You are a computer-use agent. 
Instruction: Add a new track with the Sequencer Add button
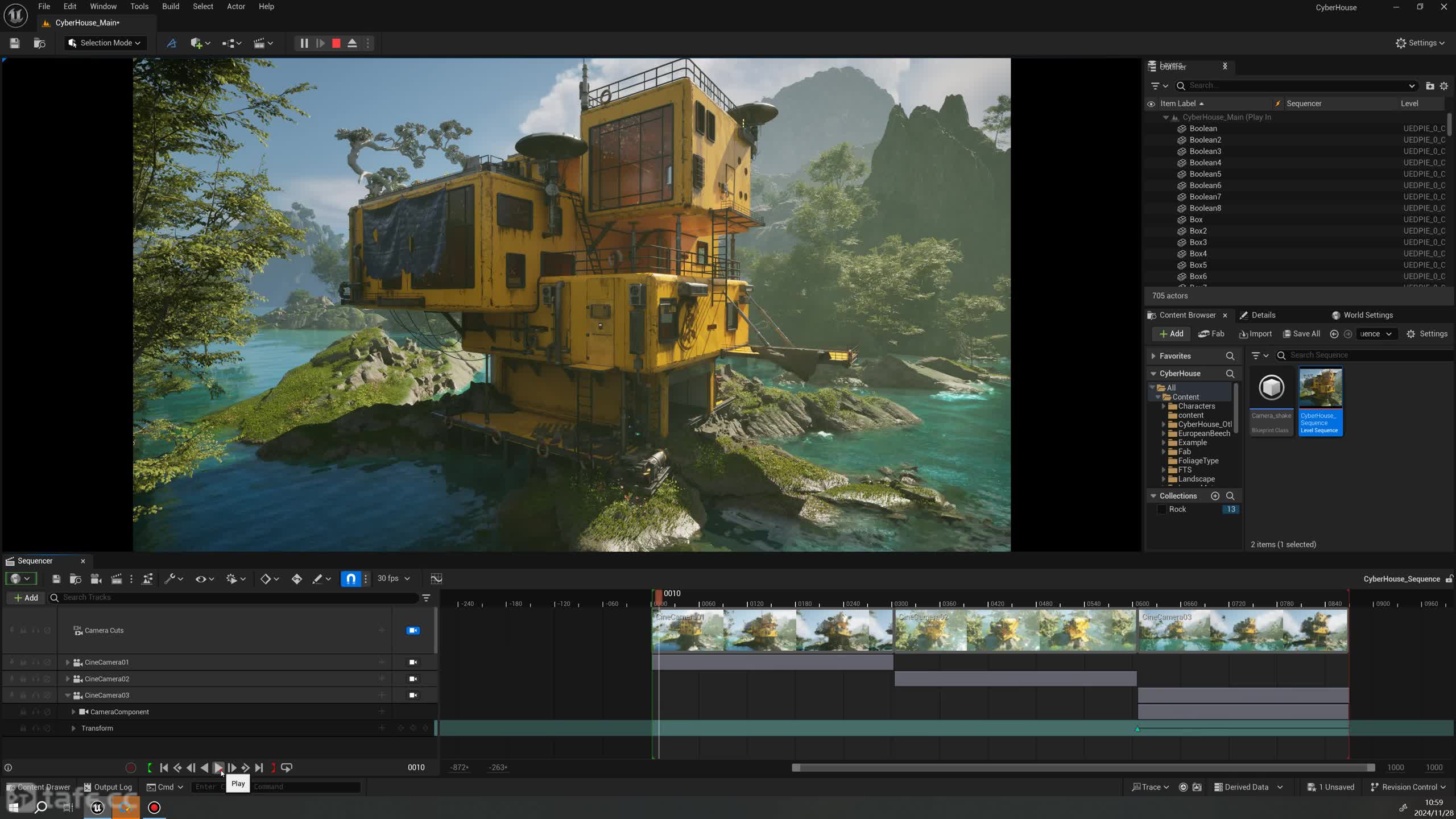tap(26, 598)
